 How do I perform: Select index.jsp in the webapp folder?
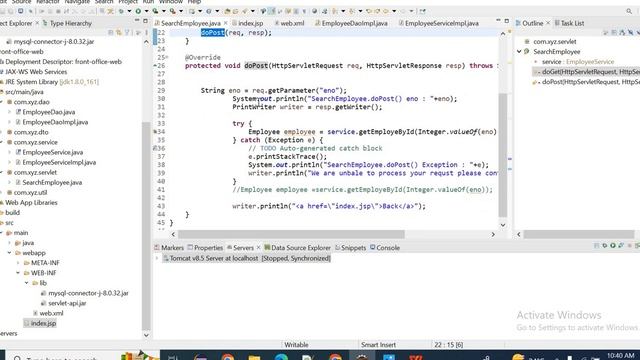(43, 323)
